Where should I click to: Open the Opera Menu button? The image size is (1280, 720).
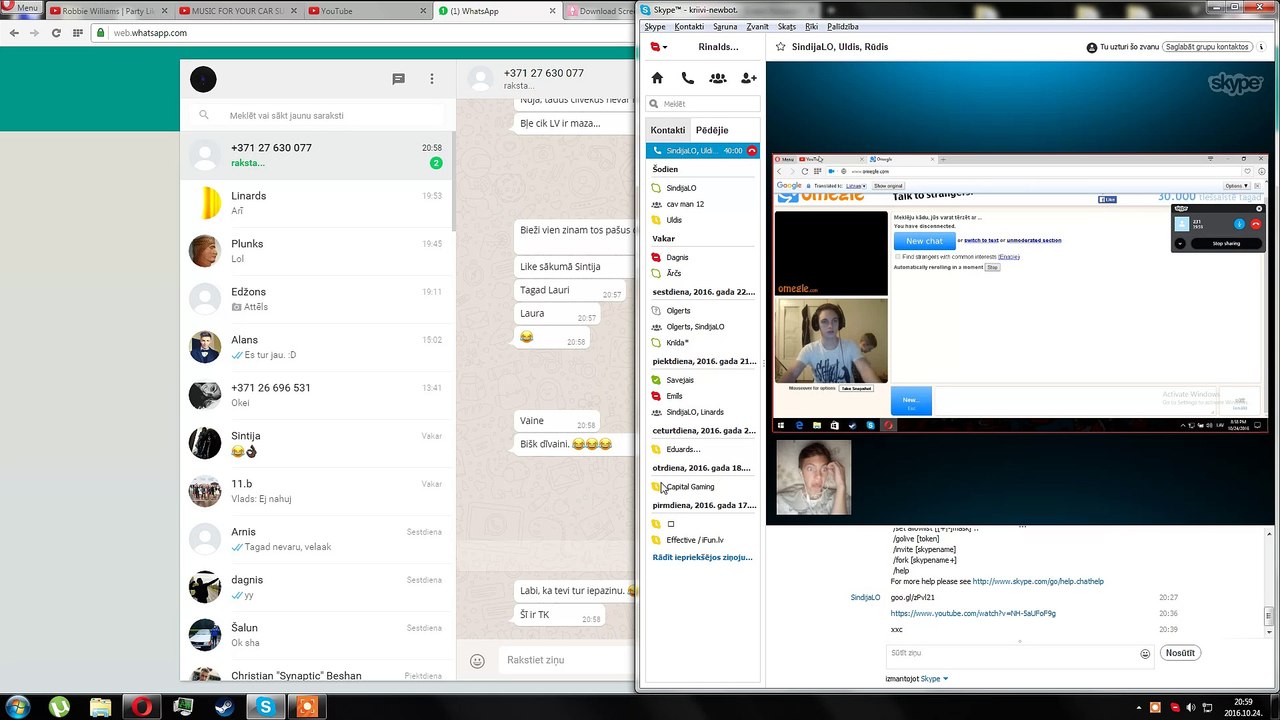pyautogui.click(x=21, y=8)
